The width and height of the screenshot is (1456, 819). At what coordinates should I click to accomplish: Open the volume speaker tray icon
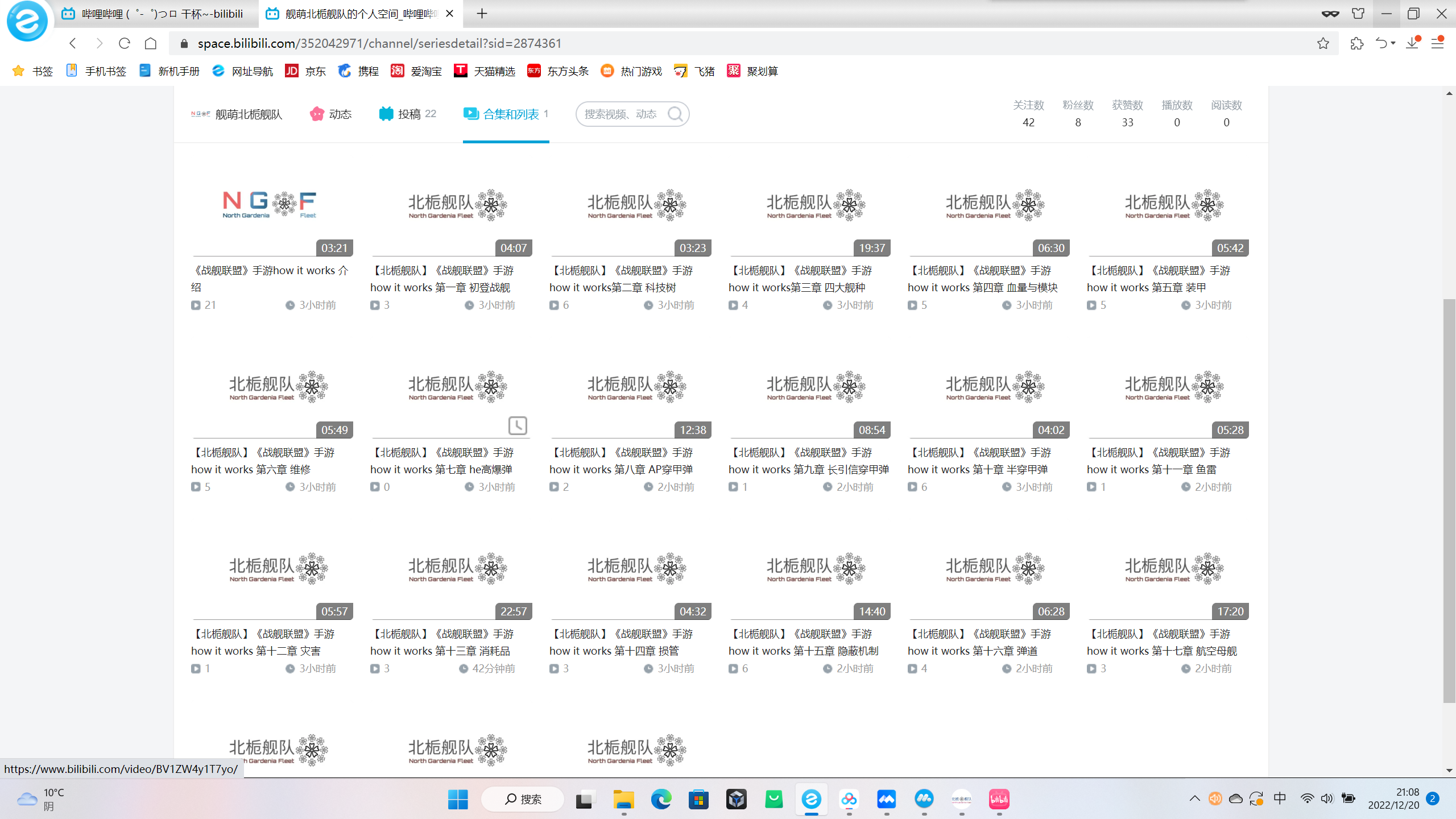(1327, 799)
